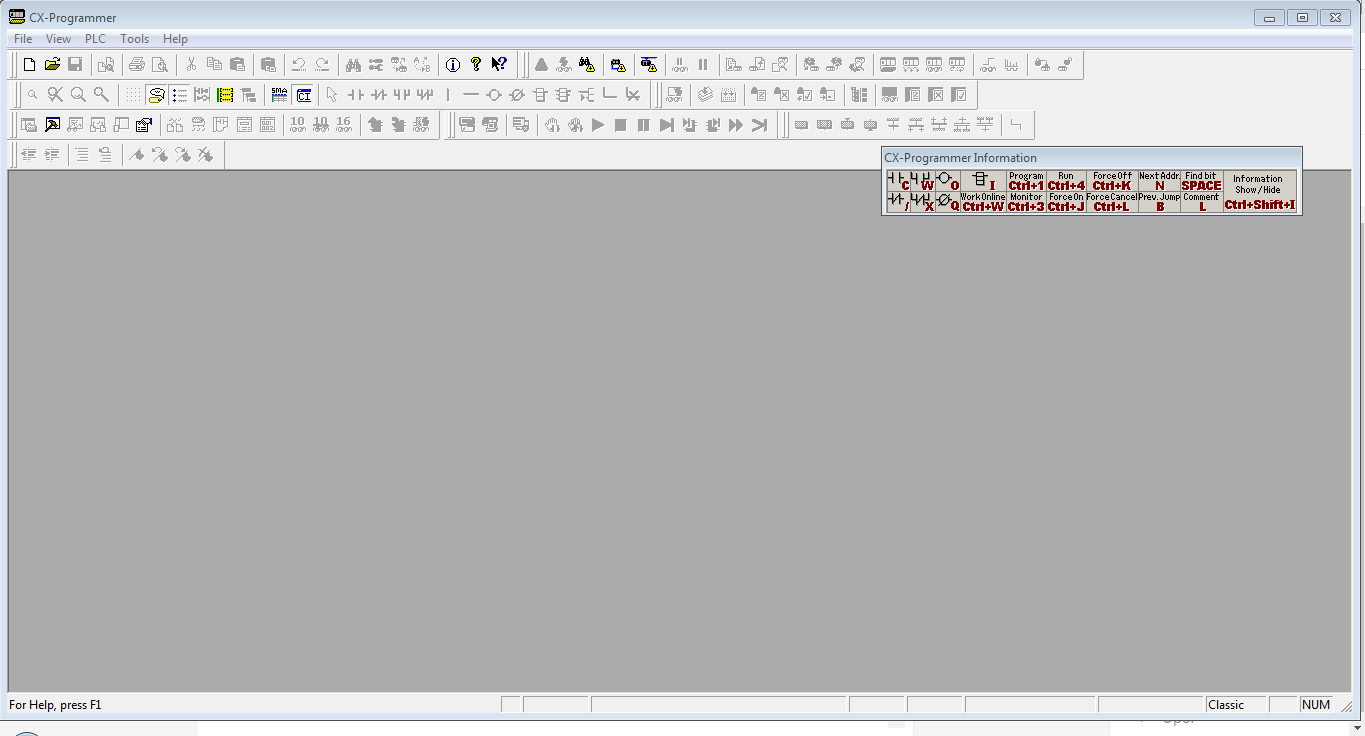Click the pause bars simulation icon

coord(644,125)
